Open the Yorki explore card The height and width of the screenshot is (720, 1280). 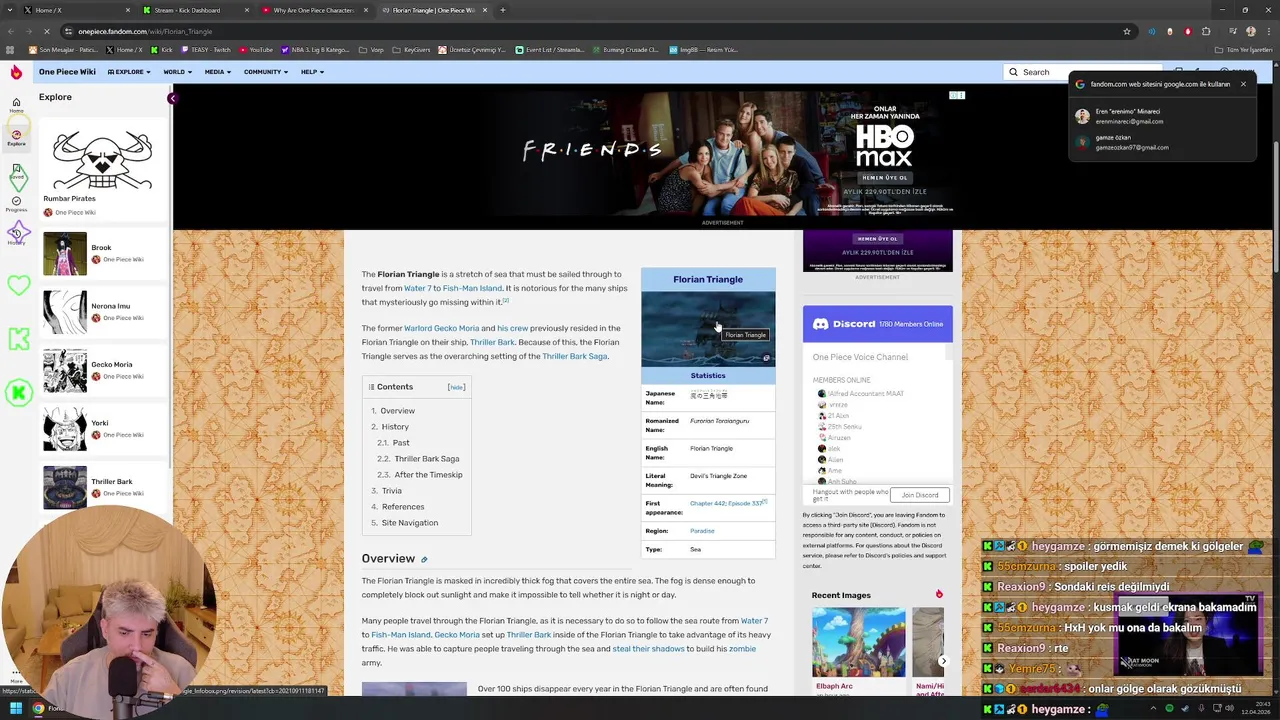[103, 429]
